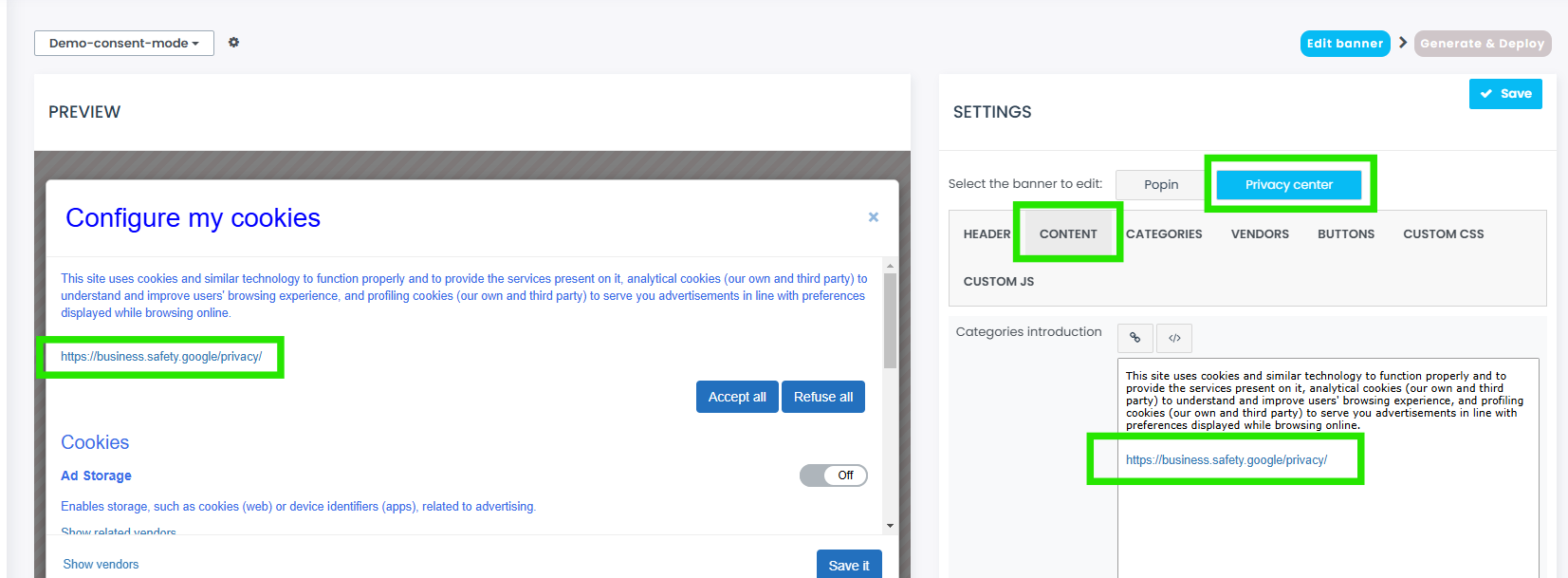1568x578 pixels.
Task: Toggle the Ad Storage switch
Action: coord(833,475)
